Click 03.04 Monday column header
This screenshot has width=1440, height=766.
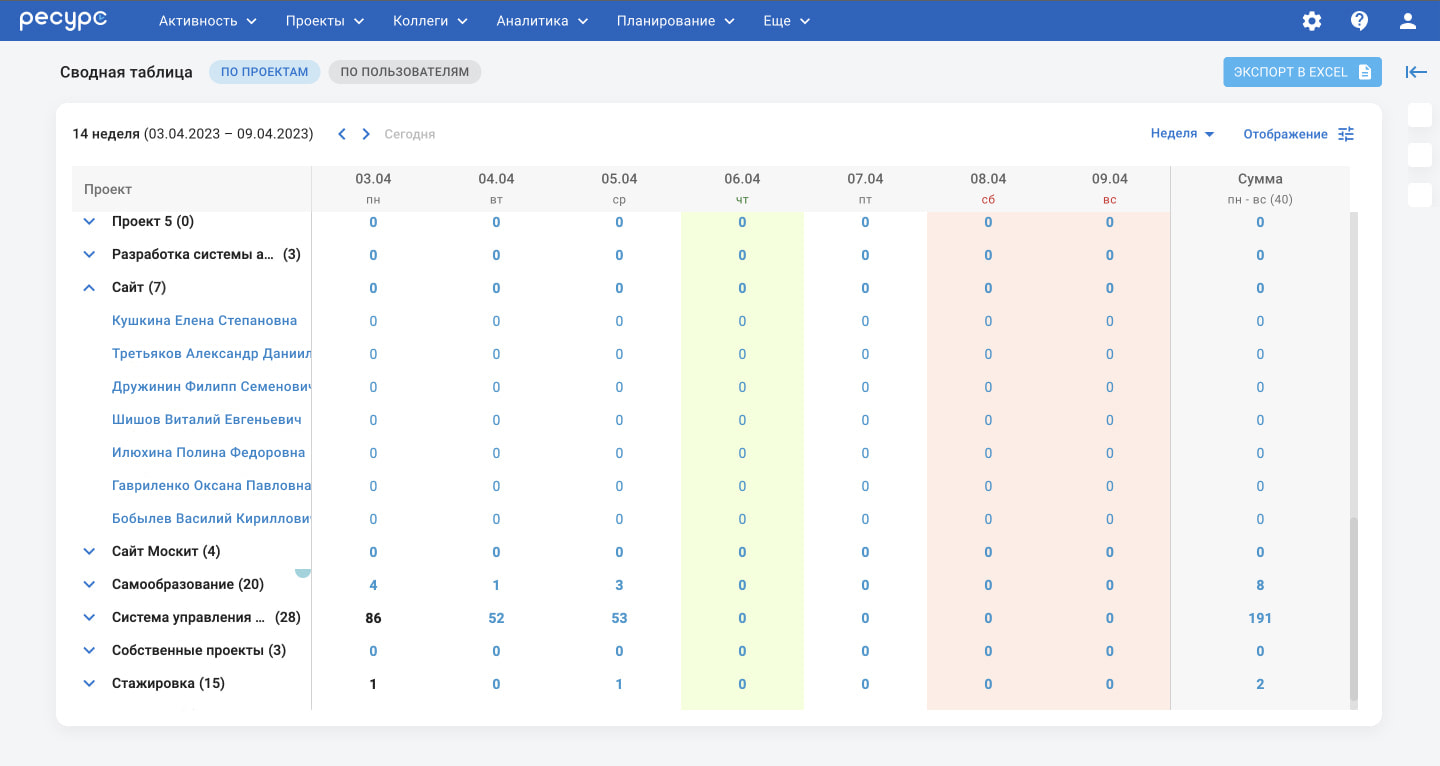click(x=373, y=188)
